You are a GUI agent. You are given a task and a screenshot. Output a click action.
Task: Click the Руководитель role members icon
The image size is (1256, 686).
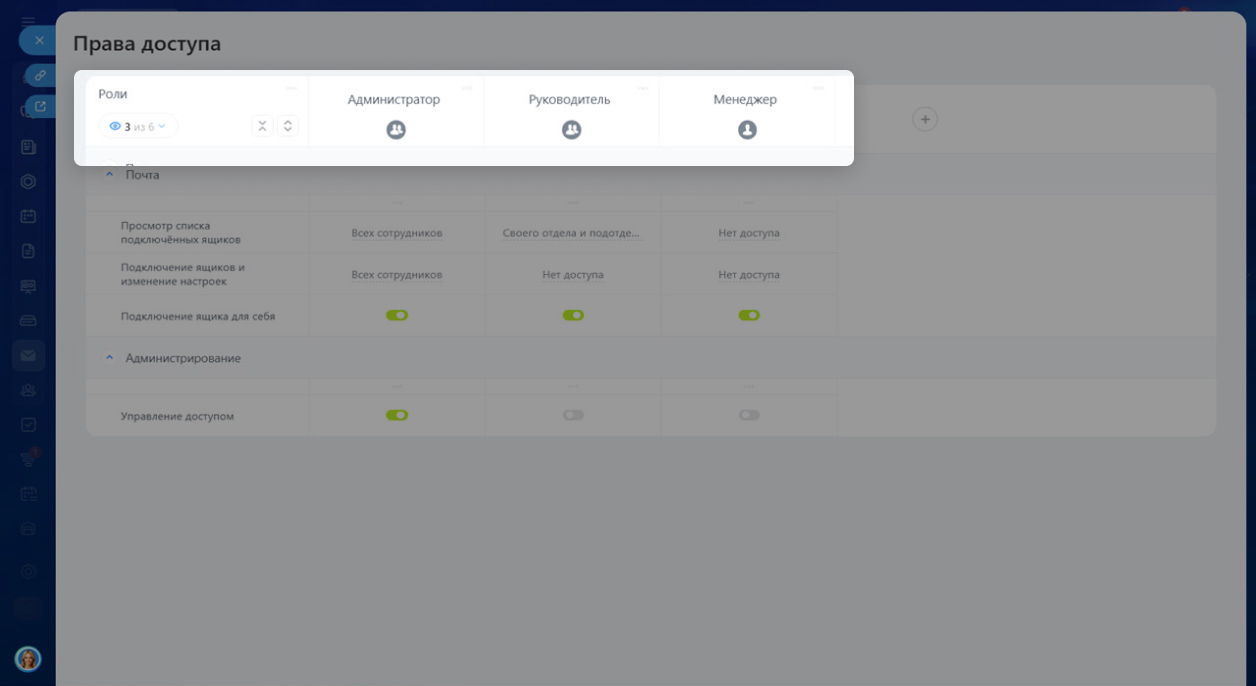click(571, 130)
